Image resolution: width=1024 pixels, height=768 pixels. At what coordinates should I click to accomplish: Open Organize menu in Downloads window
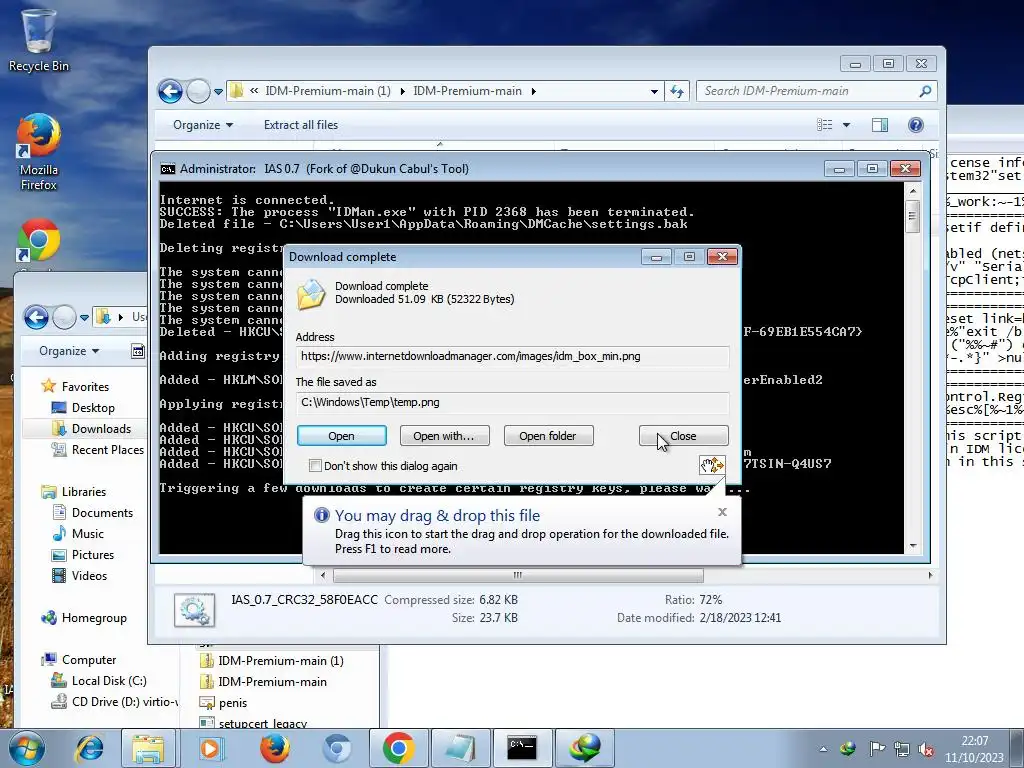pyautogui.click(x=69, y=351)
